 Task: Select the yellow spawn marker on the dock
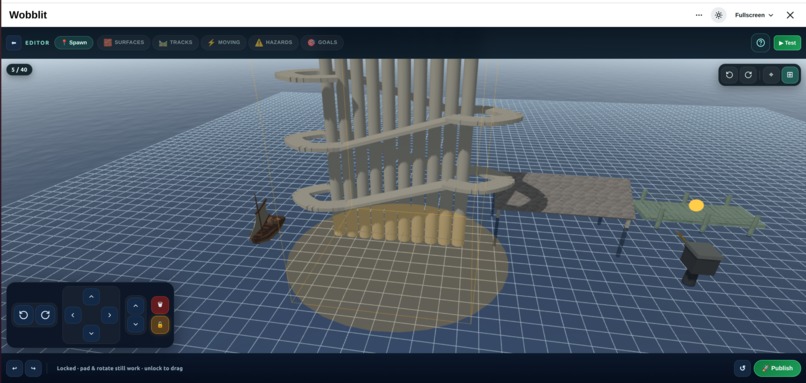pyautogui.click(x=696, y=205)
